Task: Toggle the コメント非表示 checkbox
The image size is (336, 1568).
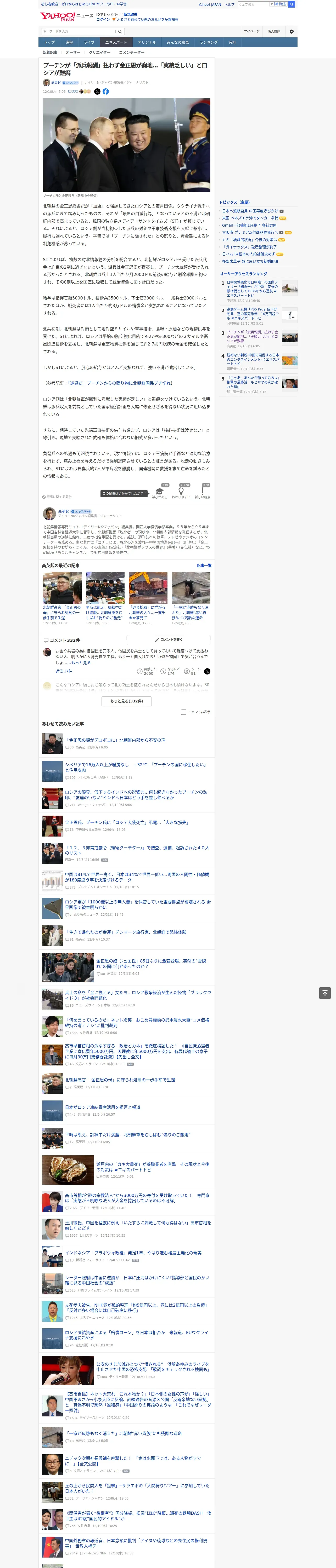Action: (x=183, y=712)
